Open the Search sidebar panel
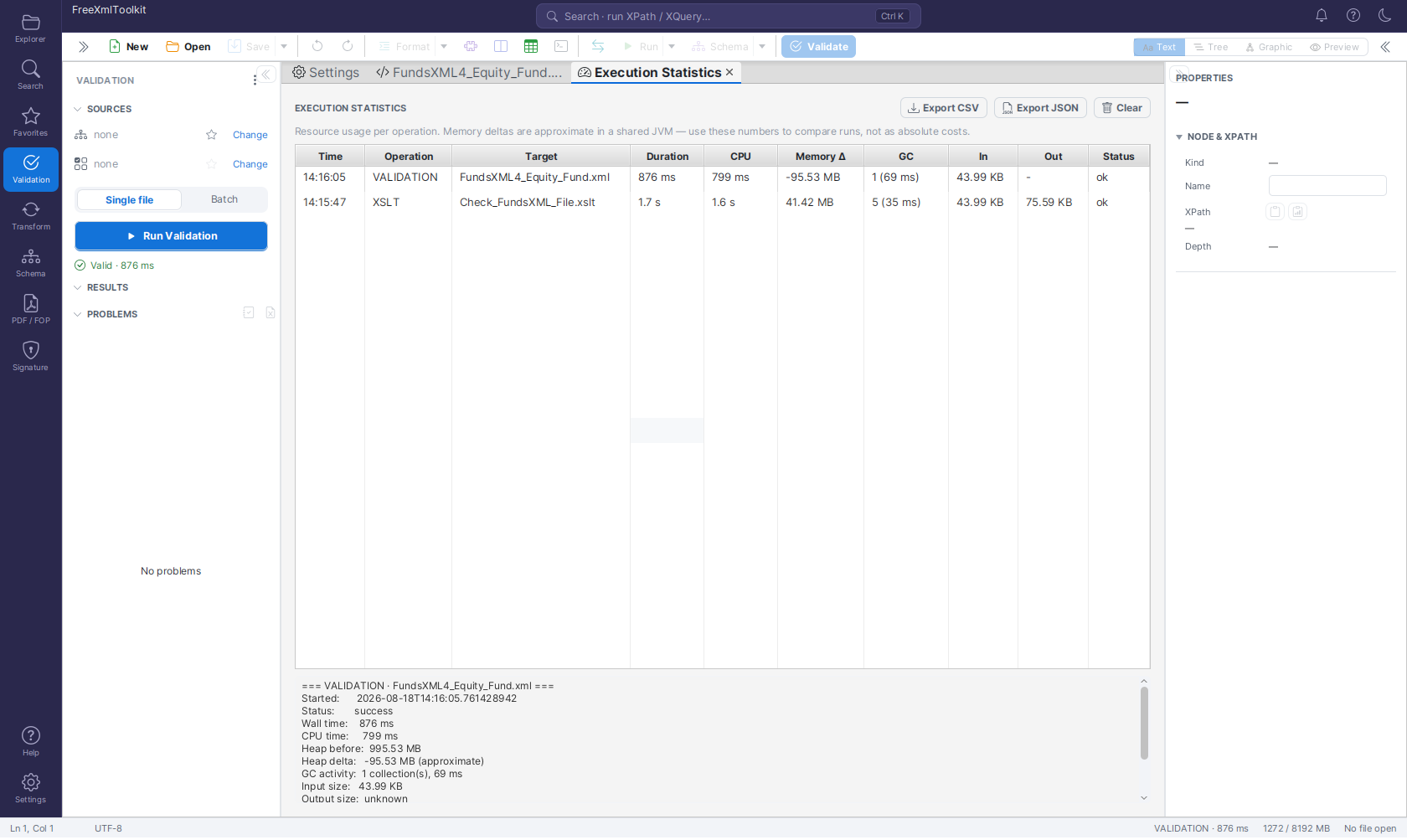 (x=30, y=75)
